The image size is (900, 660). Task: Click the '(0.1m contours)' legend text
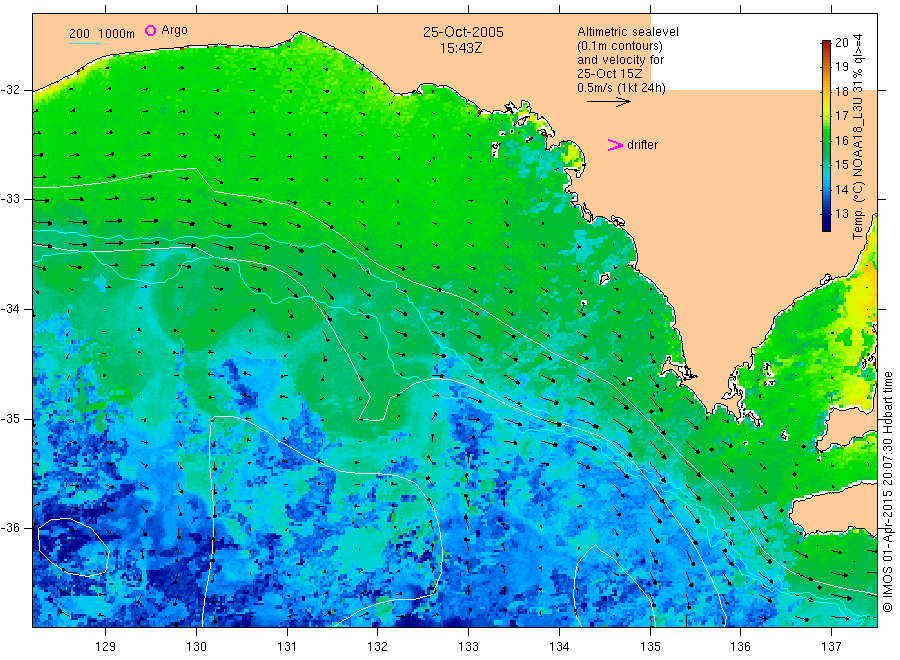[620, 46]
